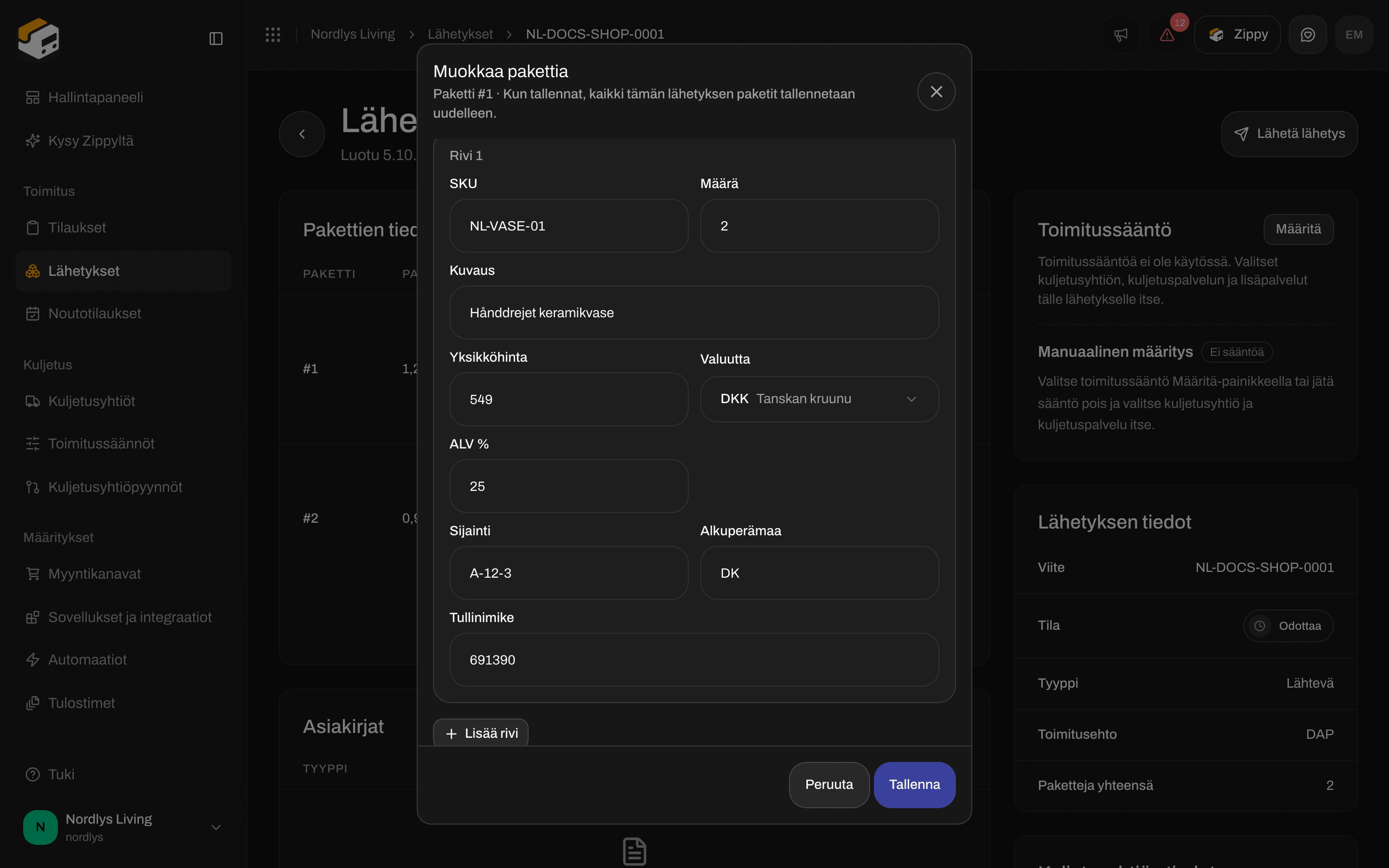The height and width of the screenshot is (868, 1389).
Task: Click the Määrä quantity field
Action: [819, 226]
